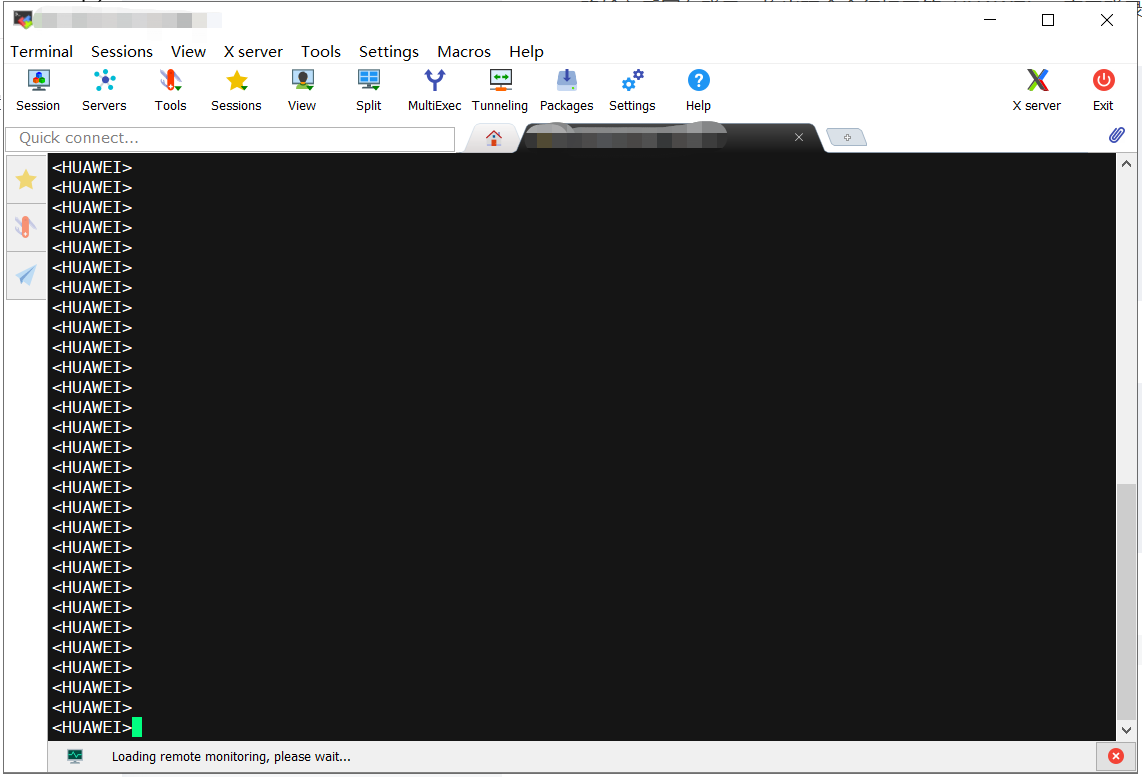Screen dimensions: 1142x777
Task: Launch the MultiExec mode icon
Action: pyautogui.click(x=434, y=90)
